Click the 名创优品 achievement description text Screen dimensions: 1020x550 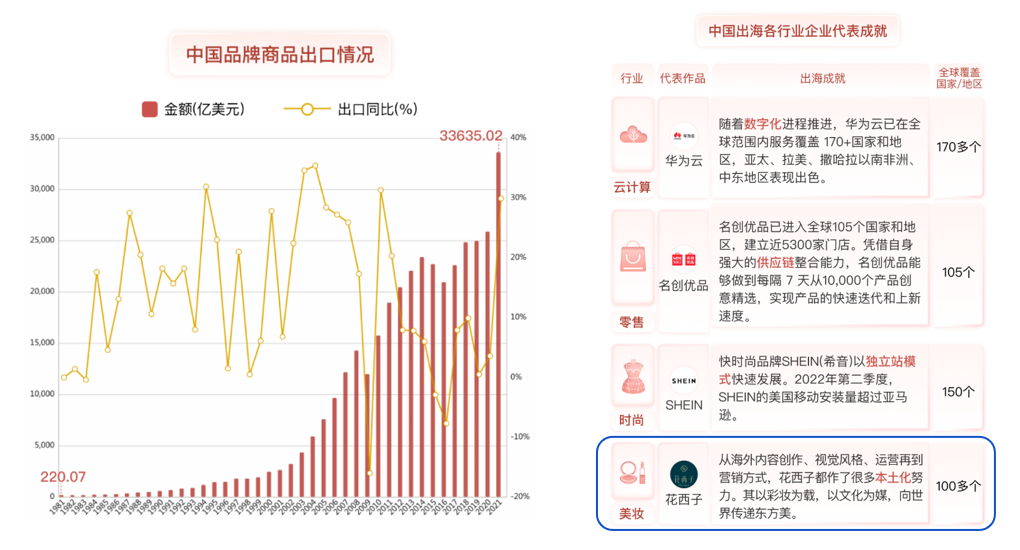(x=820, y=271)
